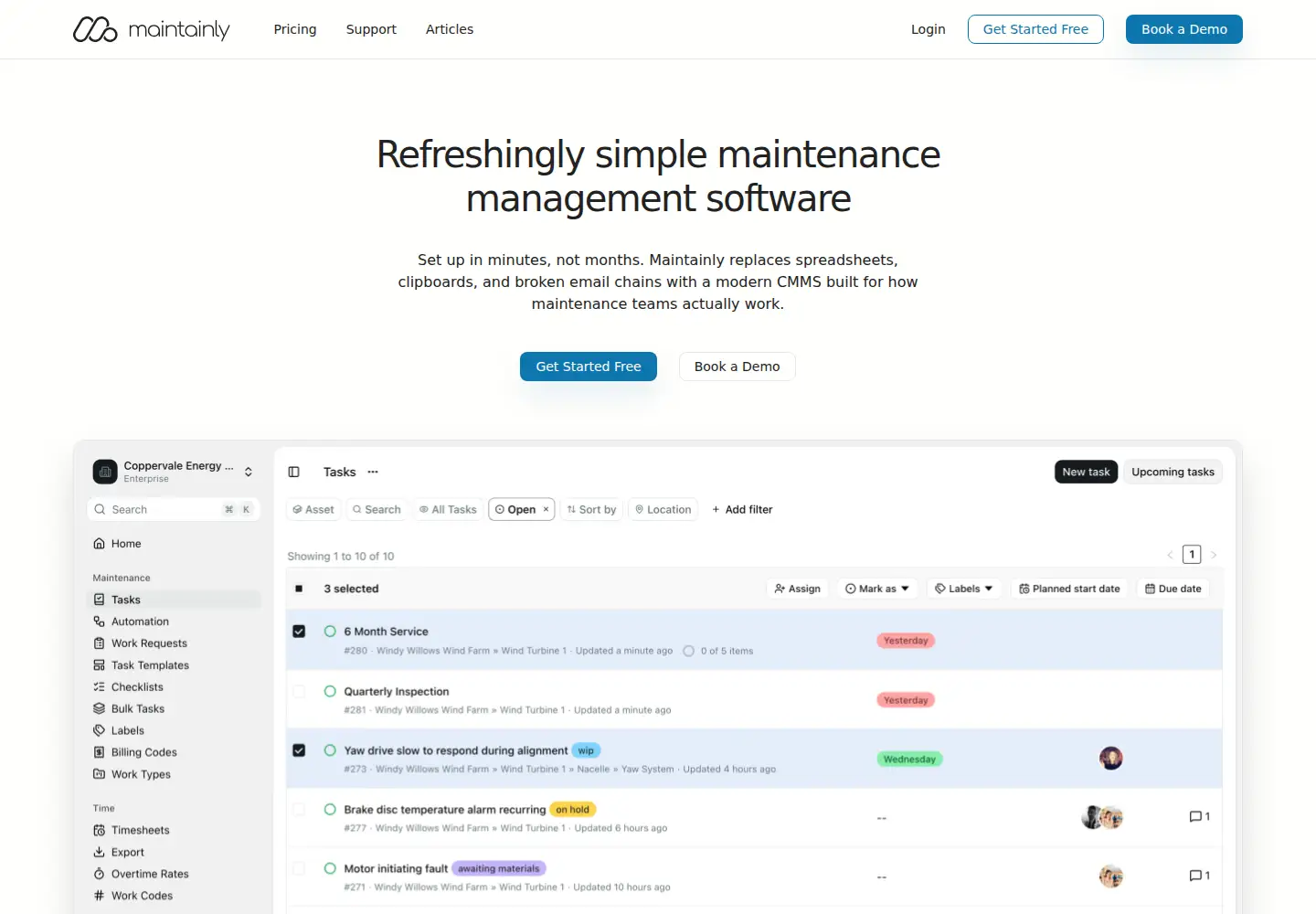1316x914 pixels.
Task: Toggle the select-all checkbox beside 3 selected
Action: click(299, 589)
